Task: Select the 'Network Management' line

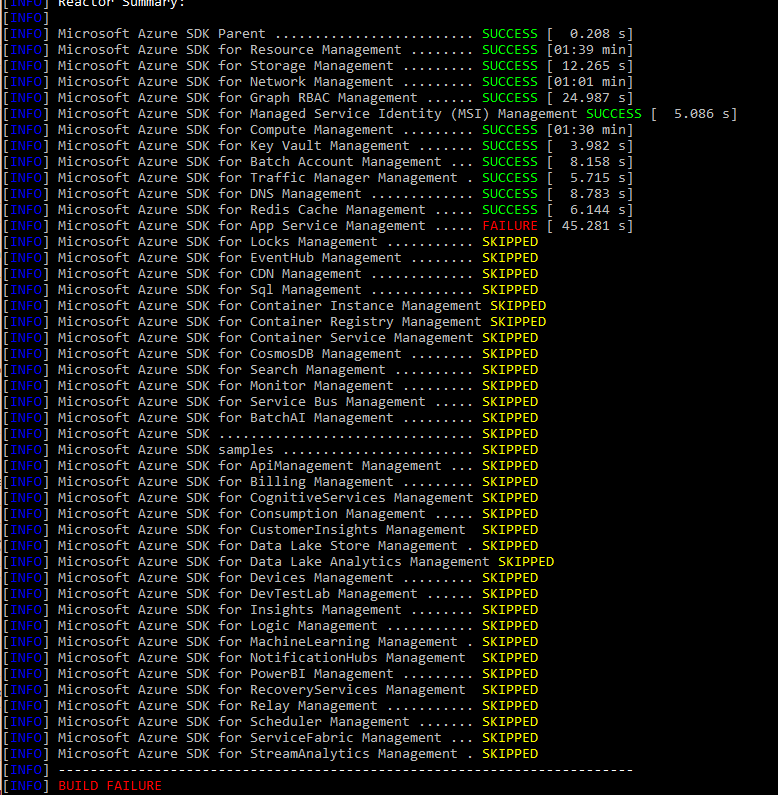Action: (x=318, y=82)
